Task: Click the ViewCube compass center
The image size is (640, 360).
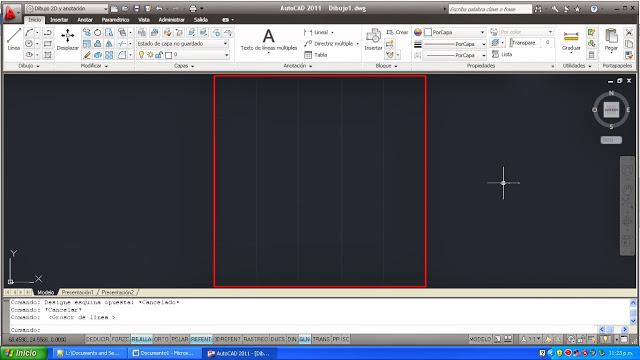Action: tap(611, 109)
